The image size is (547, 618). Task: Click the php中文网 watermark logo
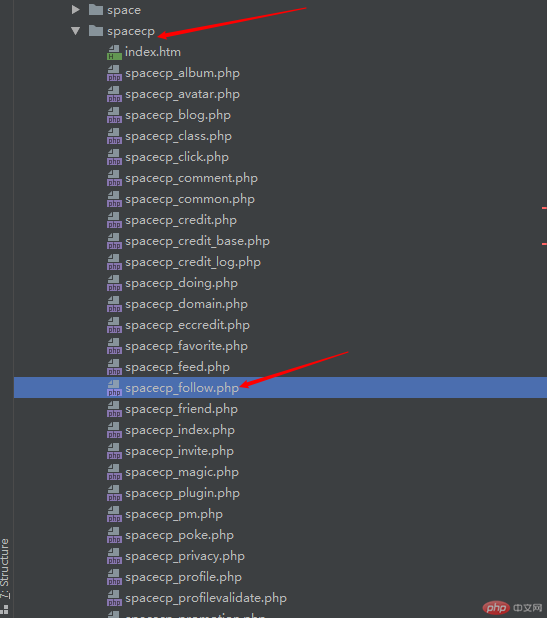click(512, 607)
